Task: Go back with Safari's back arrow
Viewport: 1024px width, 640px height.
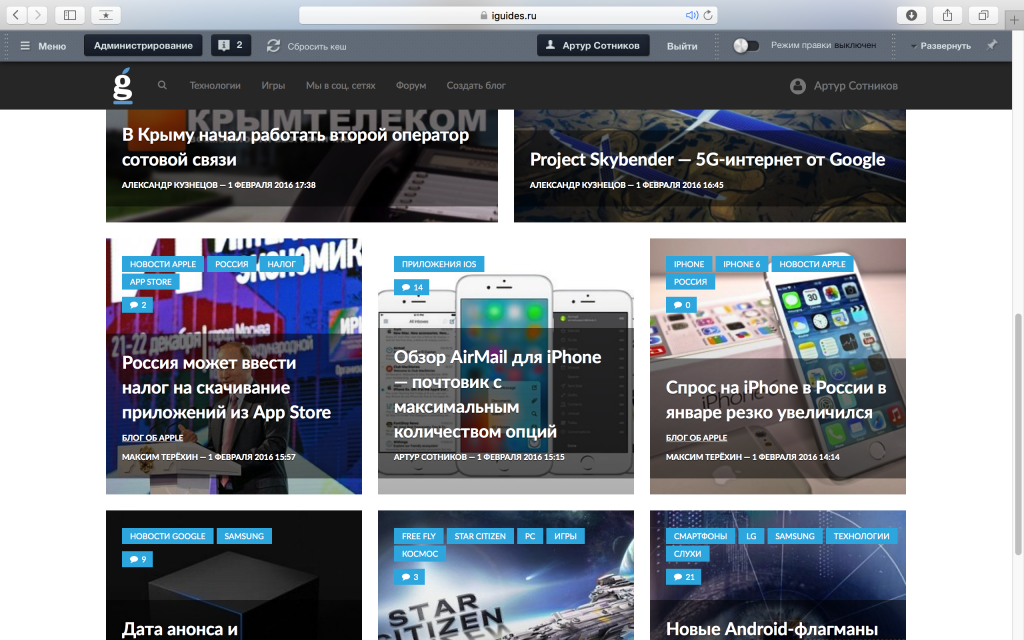Action: [16, 14]
